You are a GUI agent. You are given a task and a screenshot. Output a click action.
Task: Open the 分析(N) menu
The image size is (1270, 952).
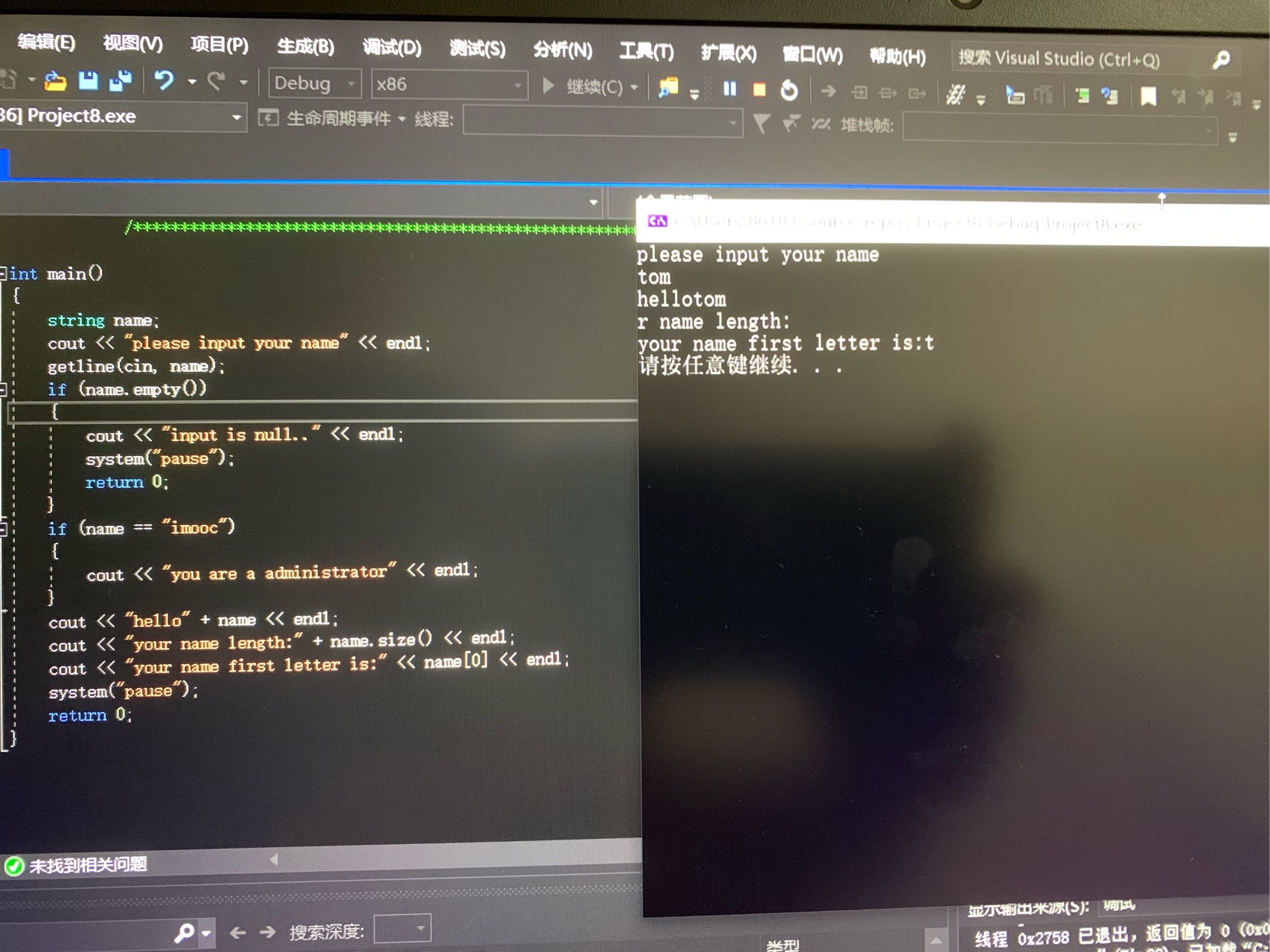[x=563, y=51]
